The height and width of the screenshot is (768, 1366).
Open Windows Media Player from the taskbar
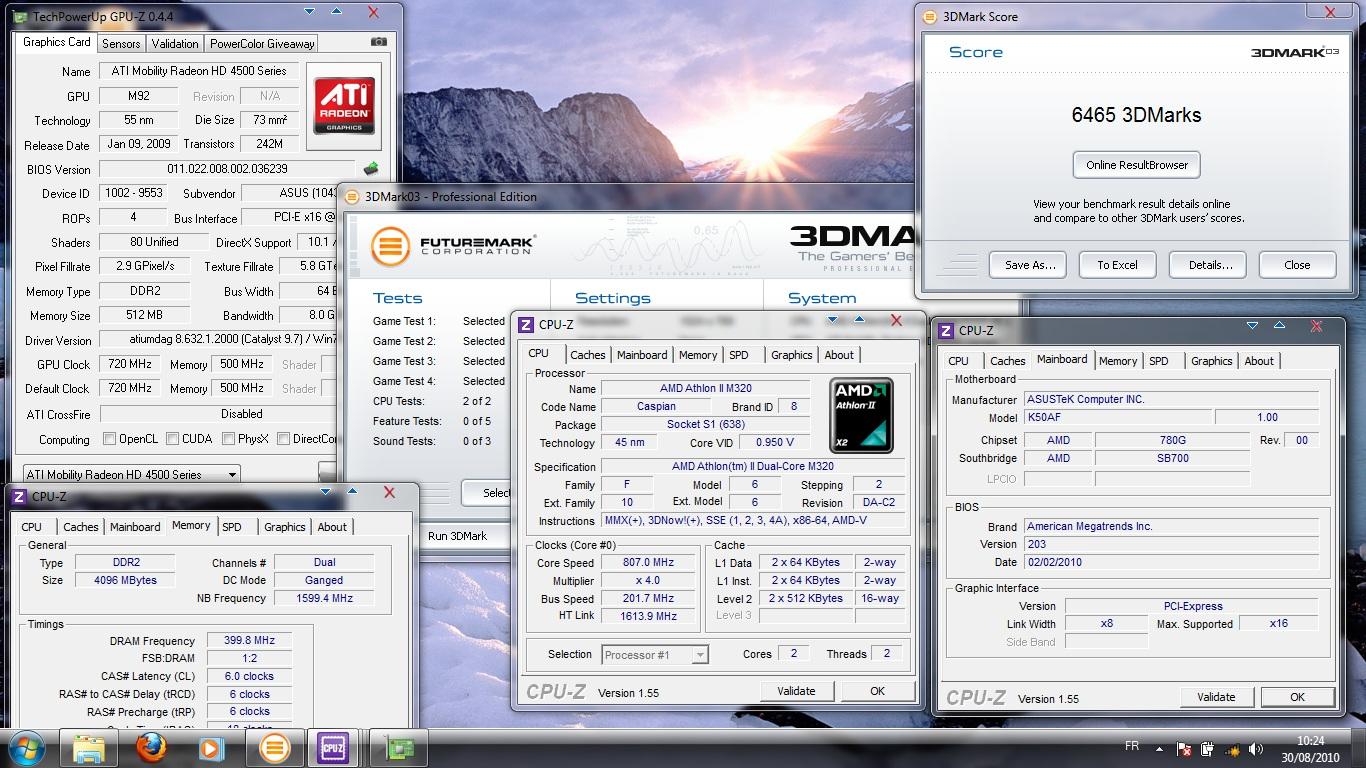point(211,748)
